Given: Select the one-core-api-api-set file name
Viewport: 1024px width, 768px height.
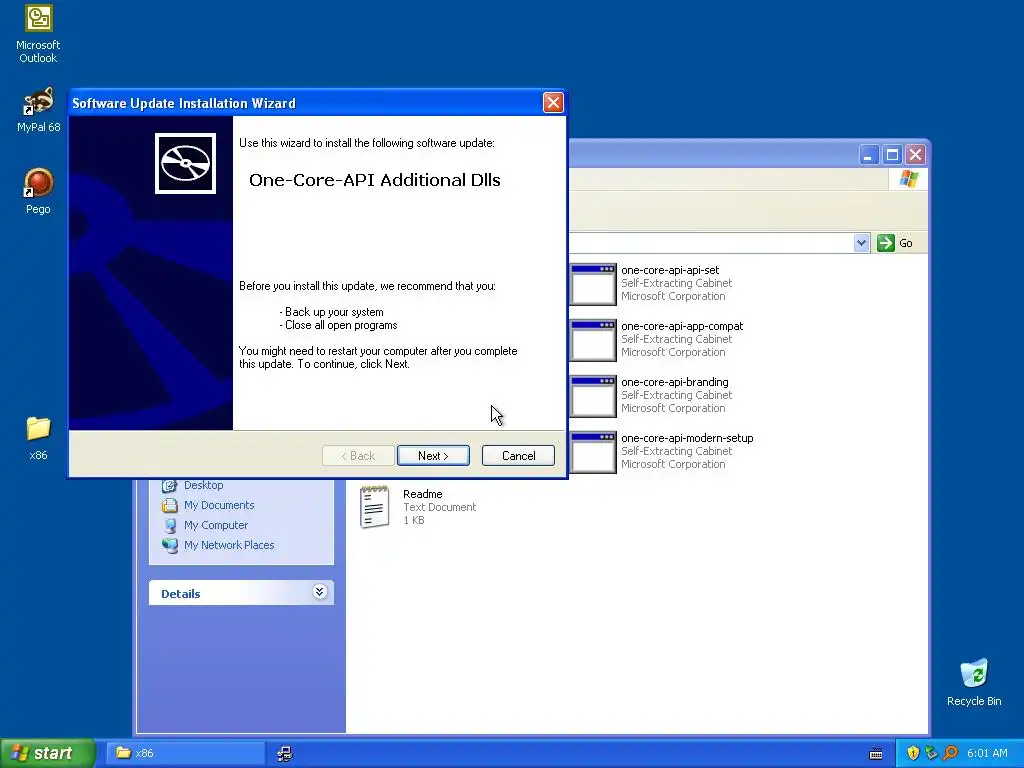Looking at the screenshot, I should (x=670, y=270).
